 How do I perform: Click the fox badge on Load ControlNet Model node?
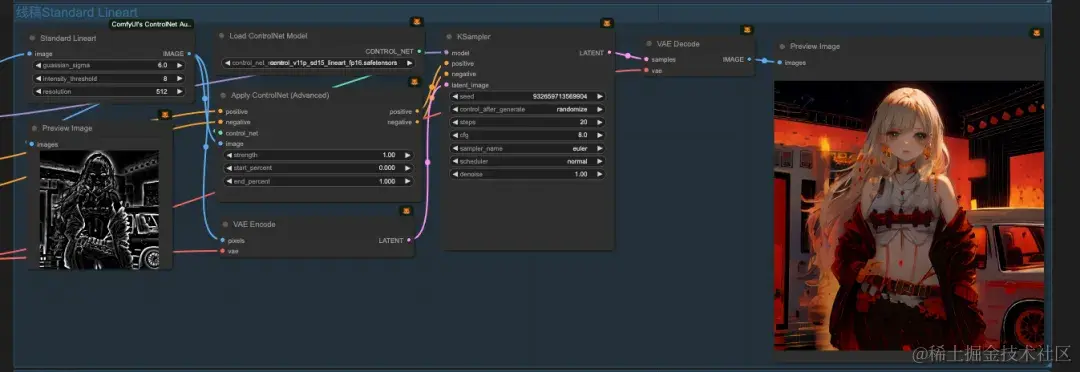(x=417, y=22)
